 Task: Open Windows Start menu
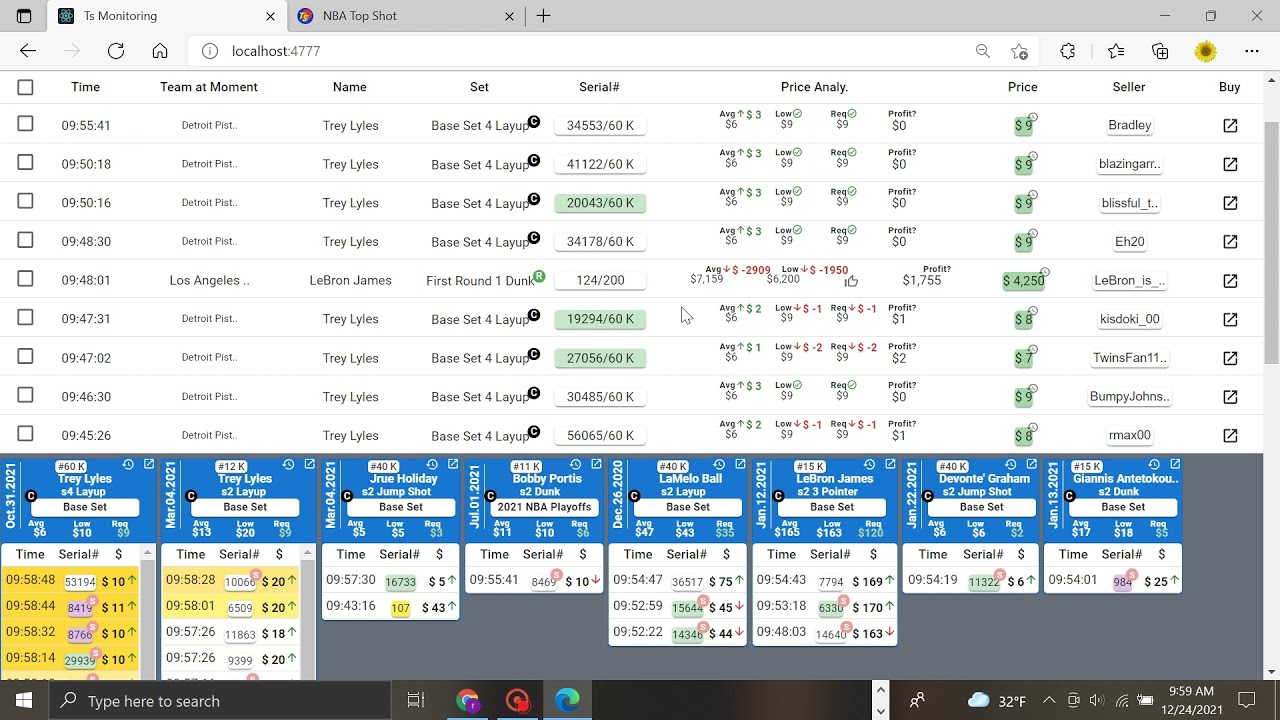[x=24, y=701]
